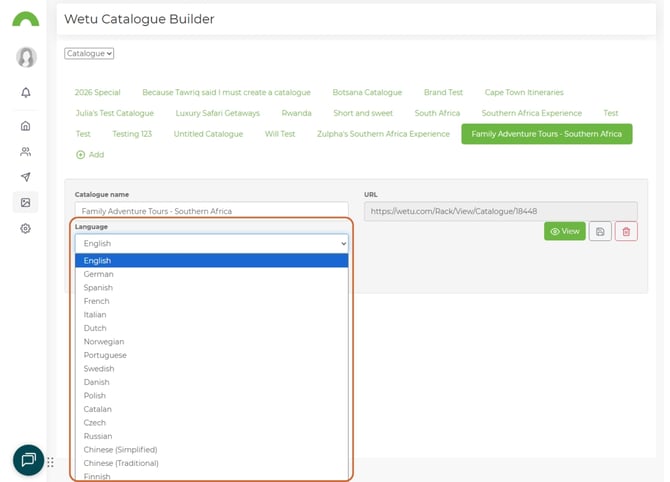Screen dimensions: 670x482
Task: Choose Chinese (Simplified) option
Action: (x=212, y=450)
